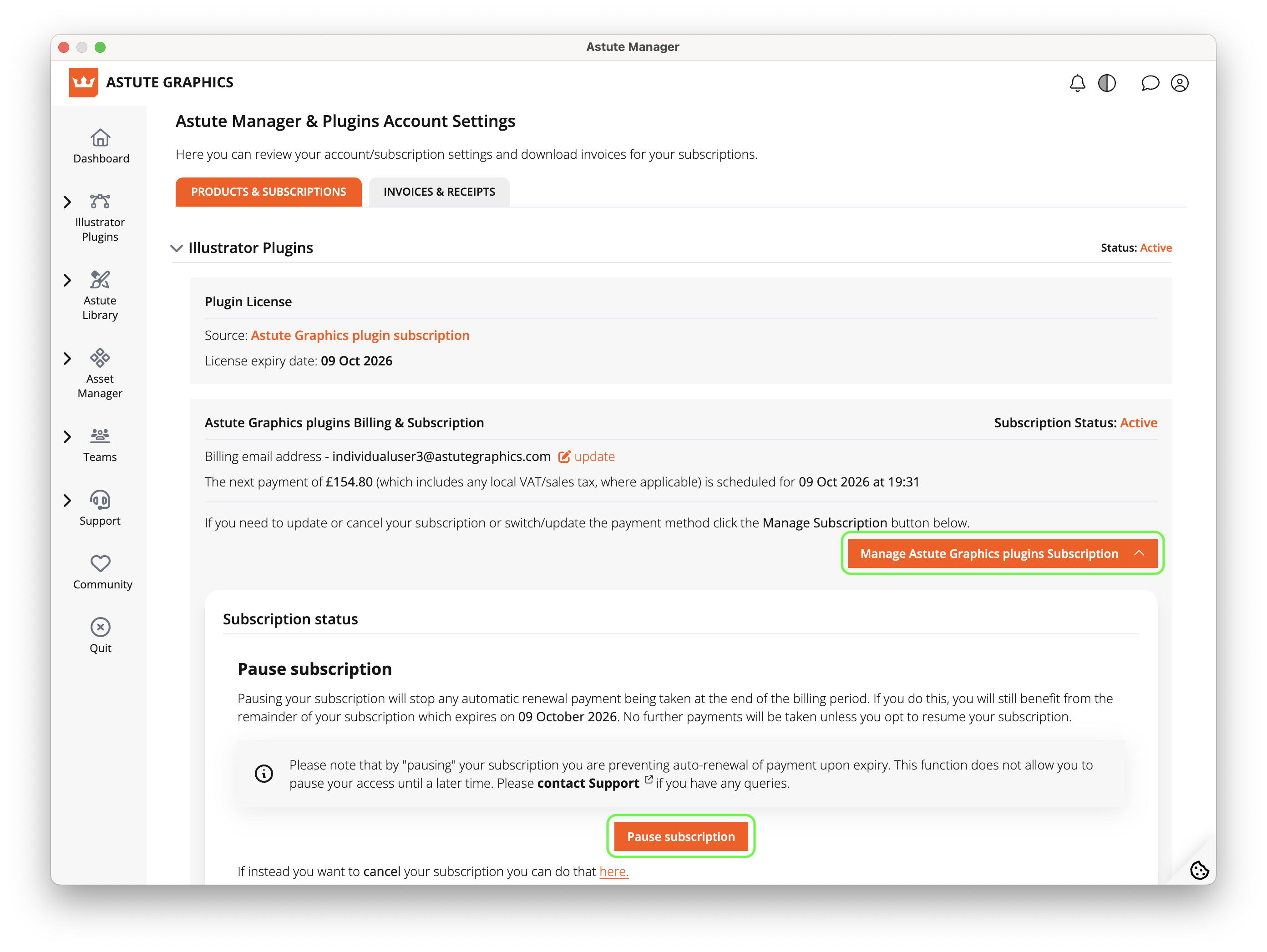
Task: Click the Astute Graphics crown logo
Action: pos(84,82)
